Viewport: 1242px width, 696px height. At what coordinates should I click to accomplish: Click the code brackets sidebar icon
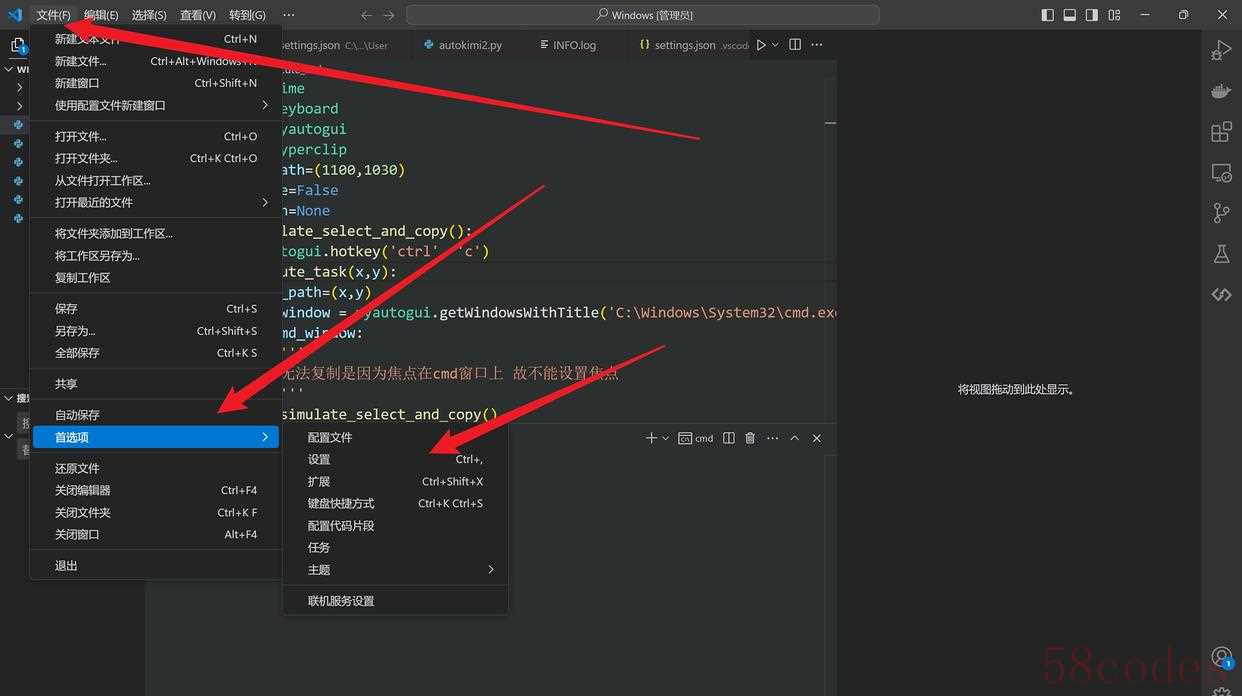click(x=1221, y=294)
